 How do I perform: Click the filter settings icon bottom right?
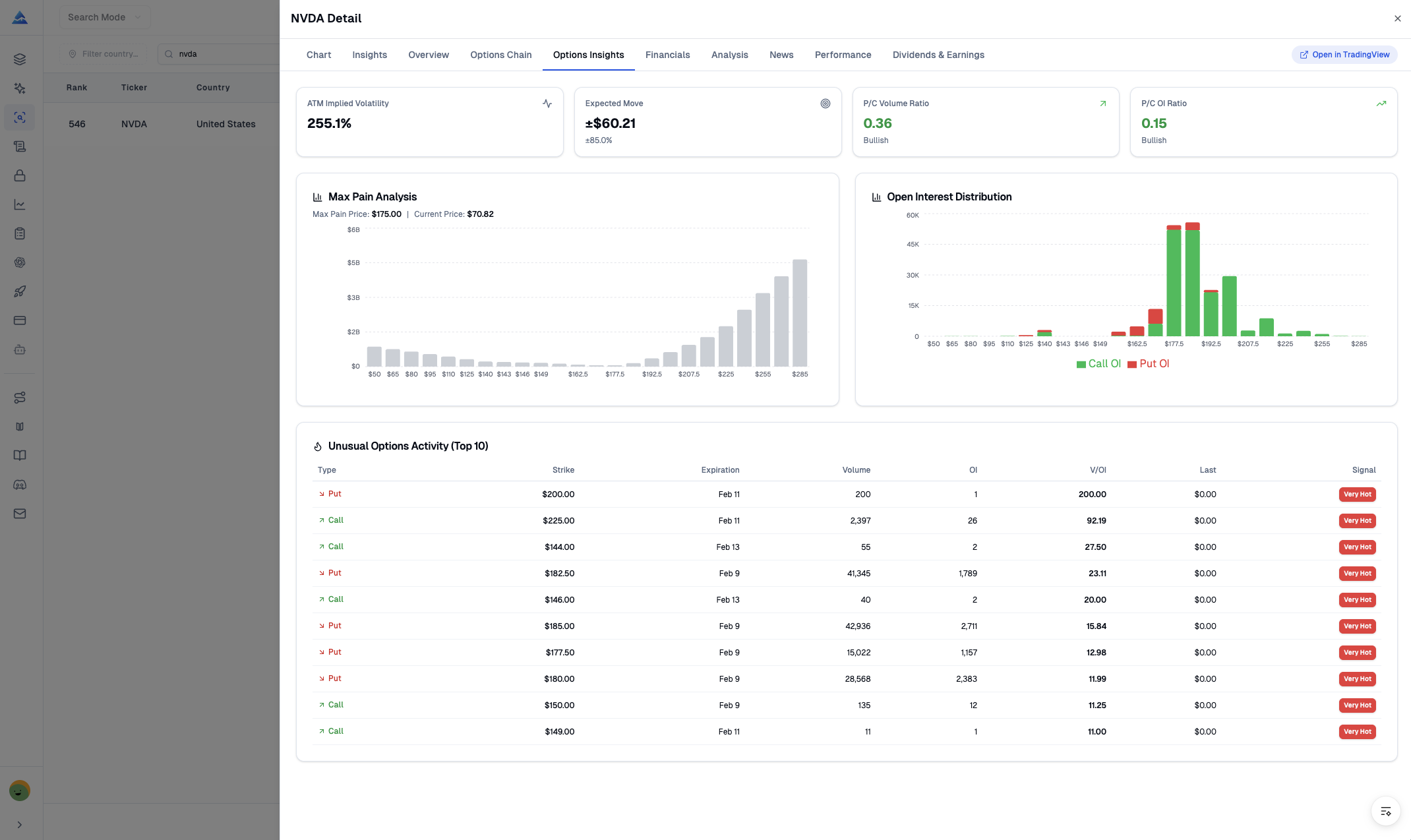[x=1385, y=811]
